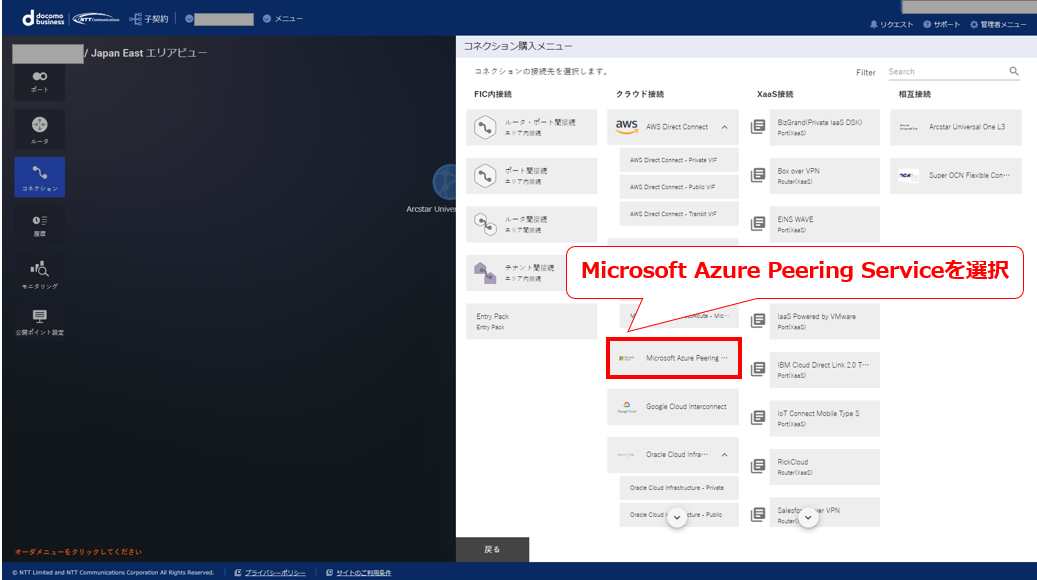Click the テナント間接続 icon
The width and height of the screenshot is (1037, 580).
tap(485, 272)
